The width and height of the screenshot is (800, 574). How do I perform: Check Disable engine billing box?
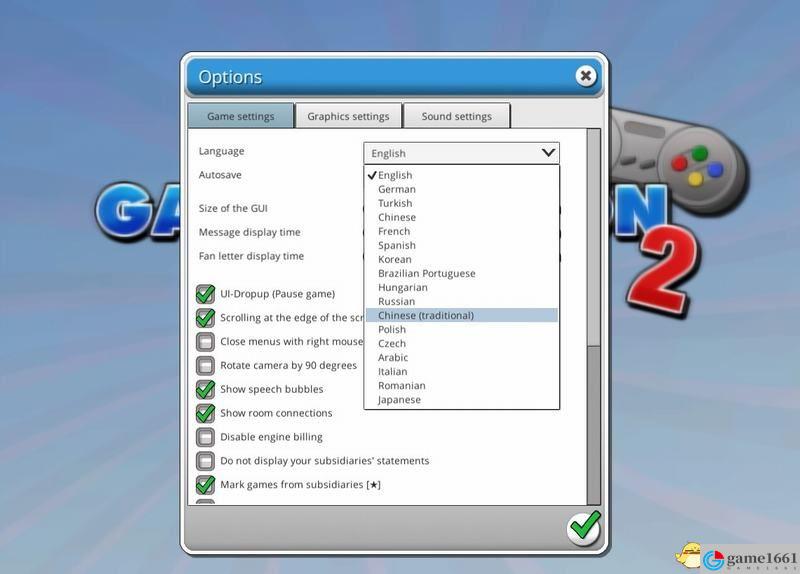[x=205, y=437]
